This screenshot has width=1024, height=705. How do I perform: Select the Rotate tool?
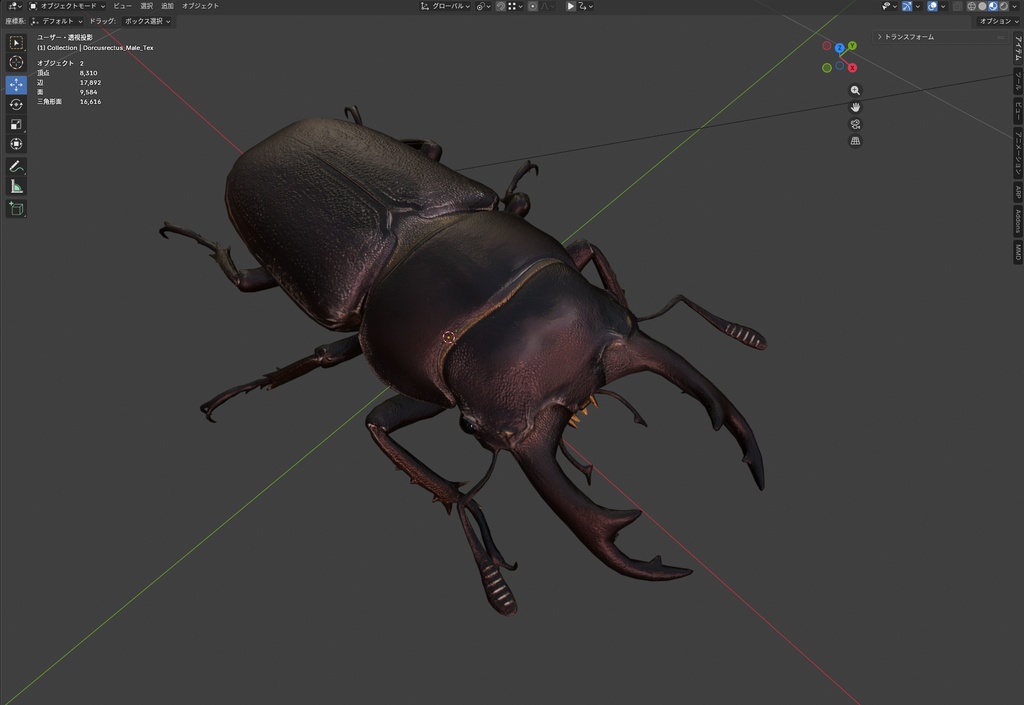click(16, 104)
